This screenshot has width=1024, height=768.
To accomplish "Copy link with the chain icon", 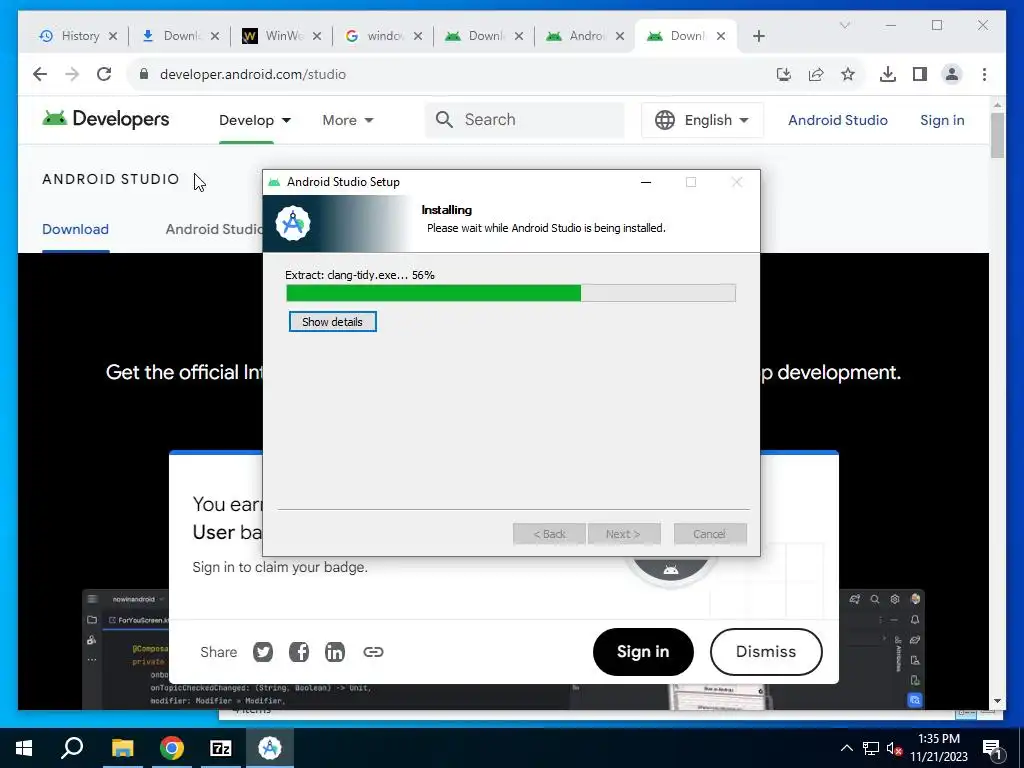I will 373,652.
